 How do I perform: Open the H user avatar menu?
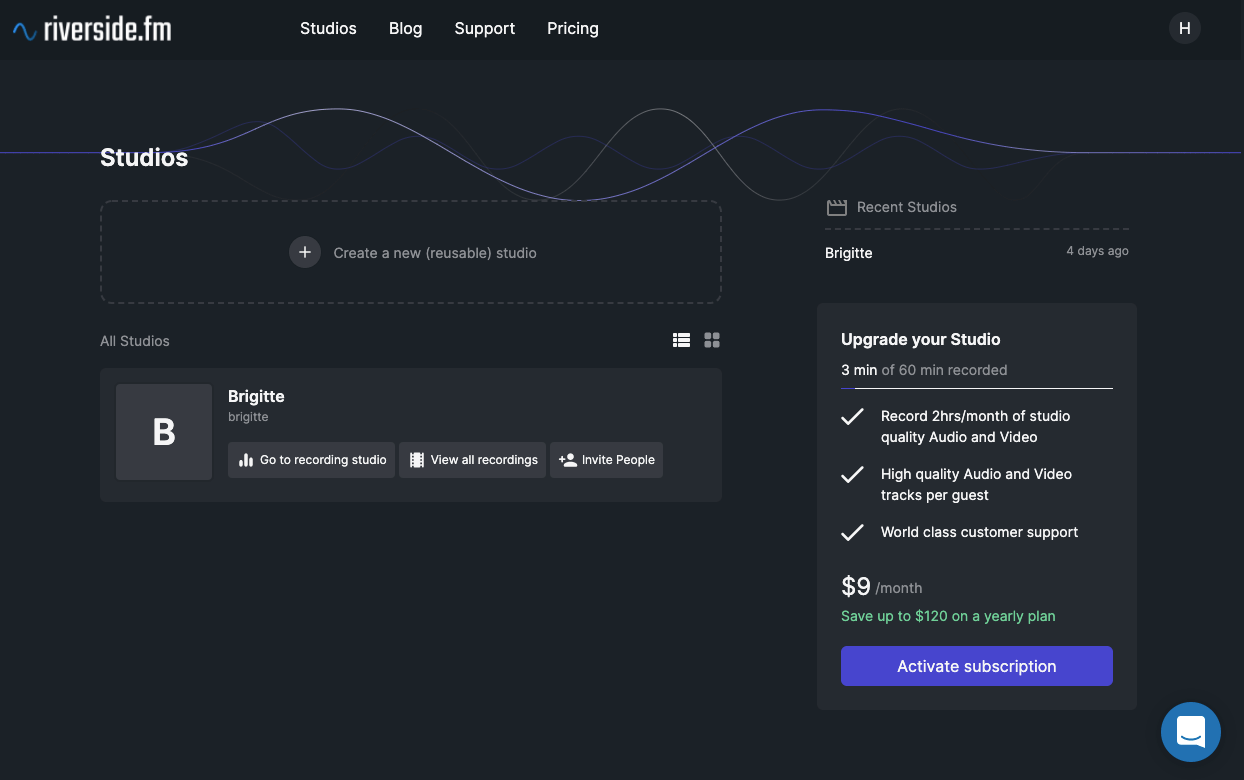click(1184, 28)
